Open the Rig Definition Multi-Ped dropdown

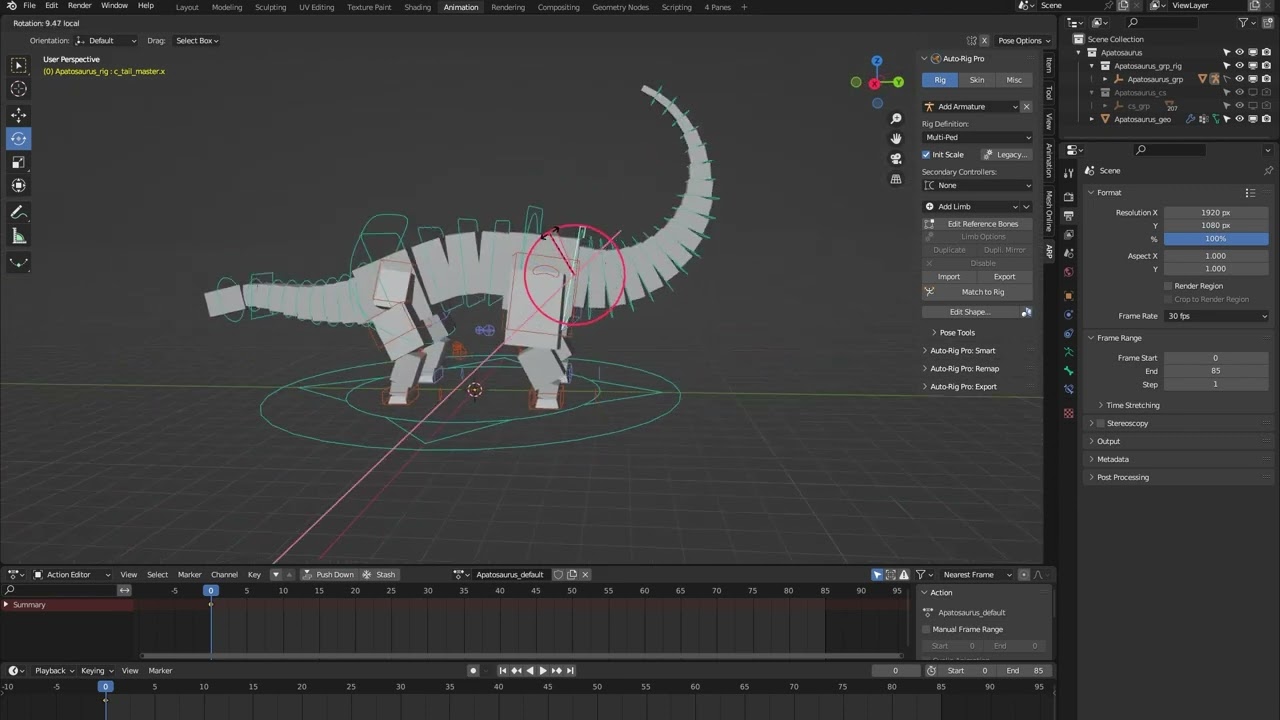977,137
